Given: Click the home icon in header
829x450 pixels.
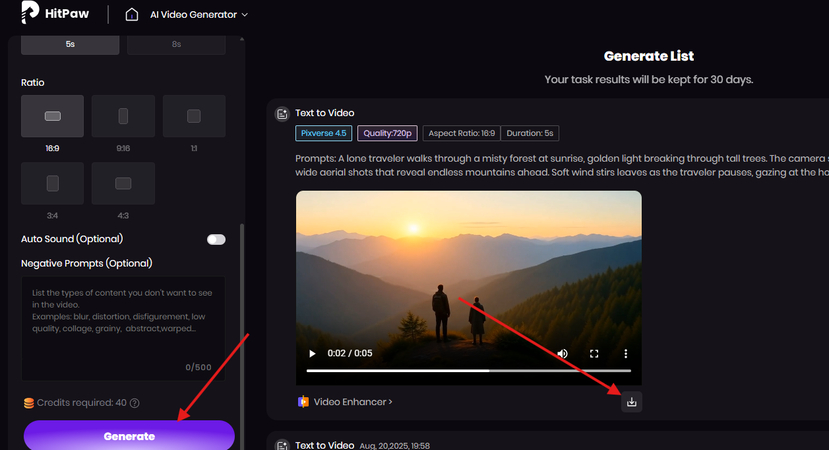Looking at the screenshot, I should pyautogui.click(x=132, y=15).
